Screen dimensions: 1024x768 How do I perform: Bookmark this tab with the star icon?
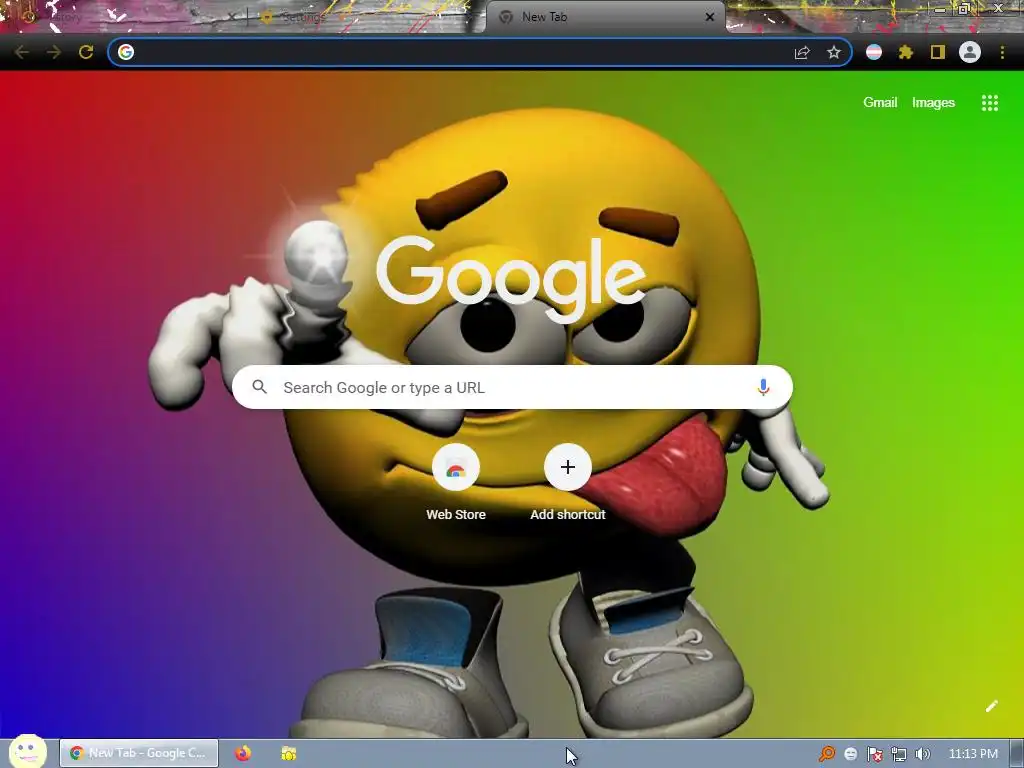coord(834,52)
